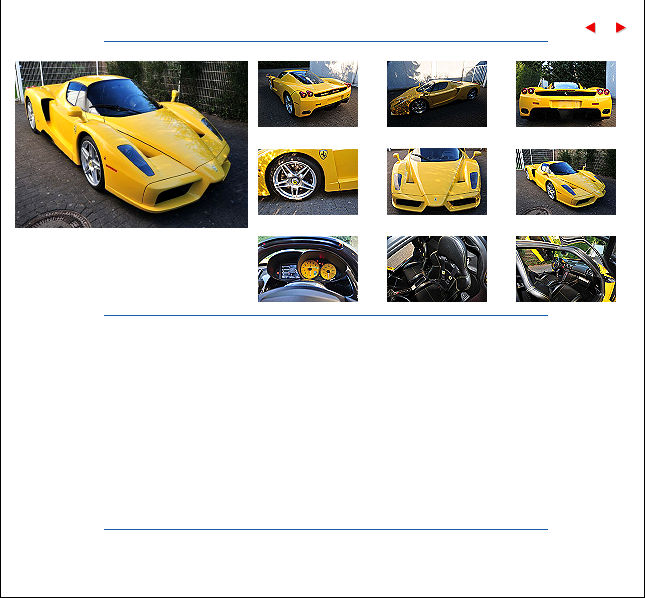Screen dimensions: 645x598
Task: Select the rear three-quarter view thumbnail
Action: [x=308, y=94]
